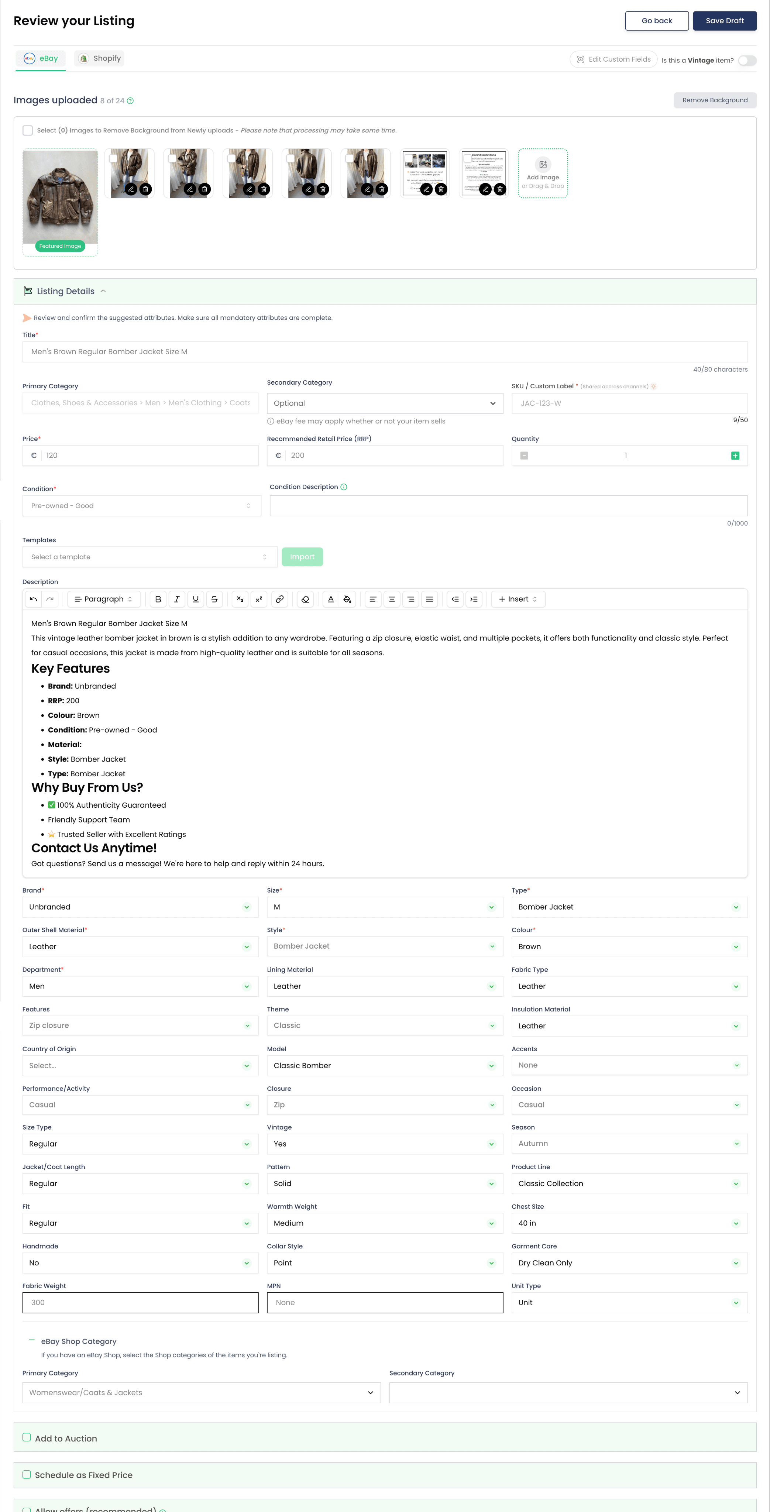The height and width of the screenshot is (1512, 784).
Task: Apply strikethrough formatting
Action: click(214, 599)
